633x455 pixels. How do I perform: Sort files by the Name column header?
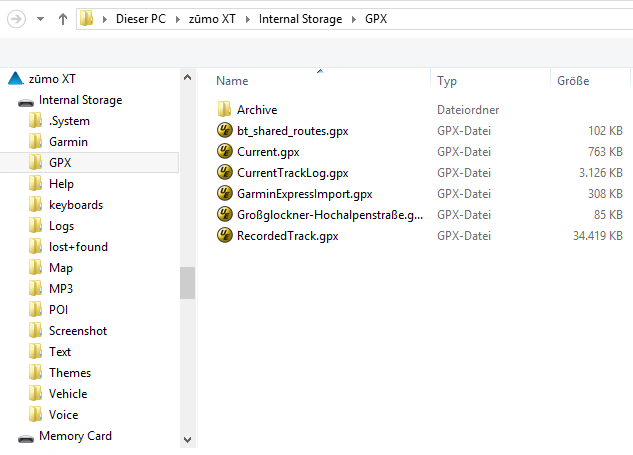point(232,81)
